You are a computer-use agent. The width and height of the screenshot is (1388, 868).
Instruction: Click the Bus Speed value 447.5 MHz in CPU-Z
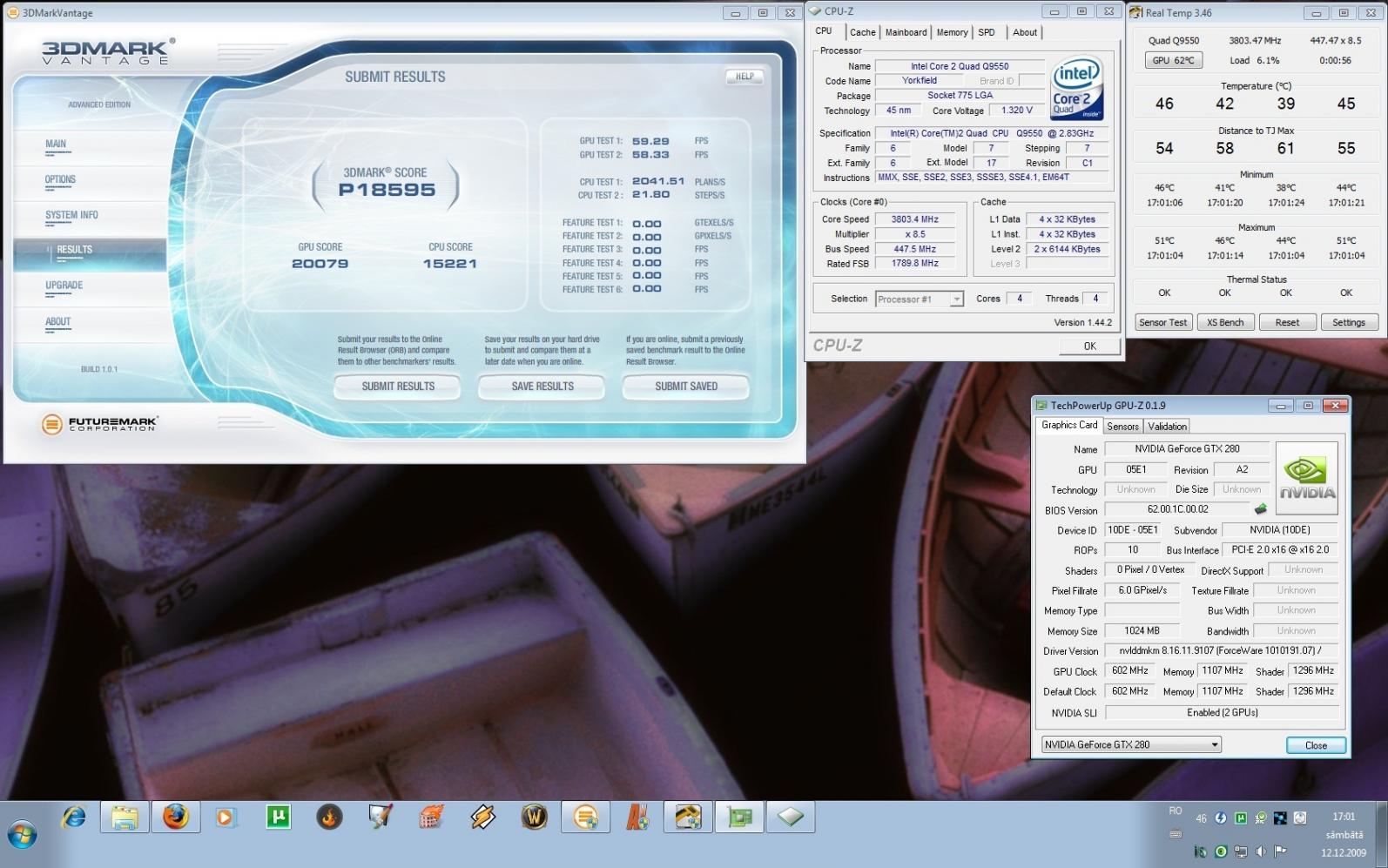[915, 249]
